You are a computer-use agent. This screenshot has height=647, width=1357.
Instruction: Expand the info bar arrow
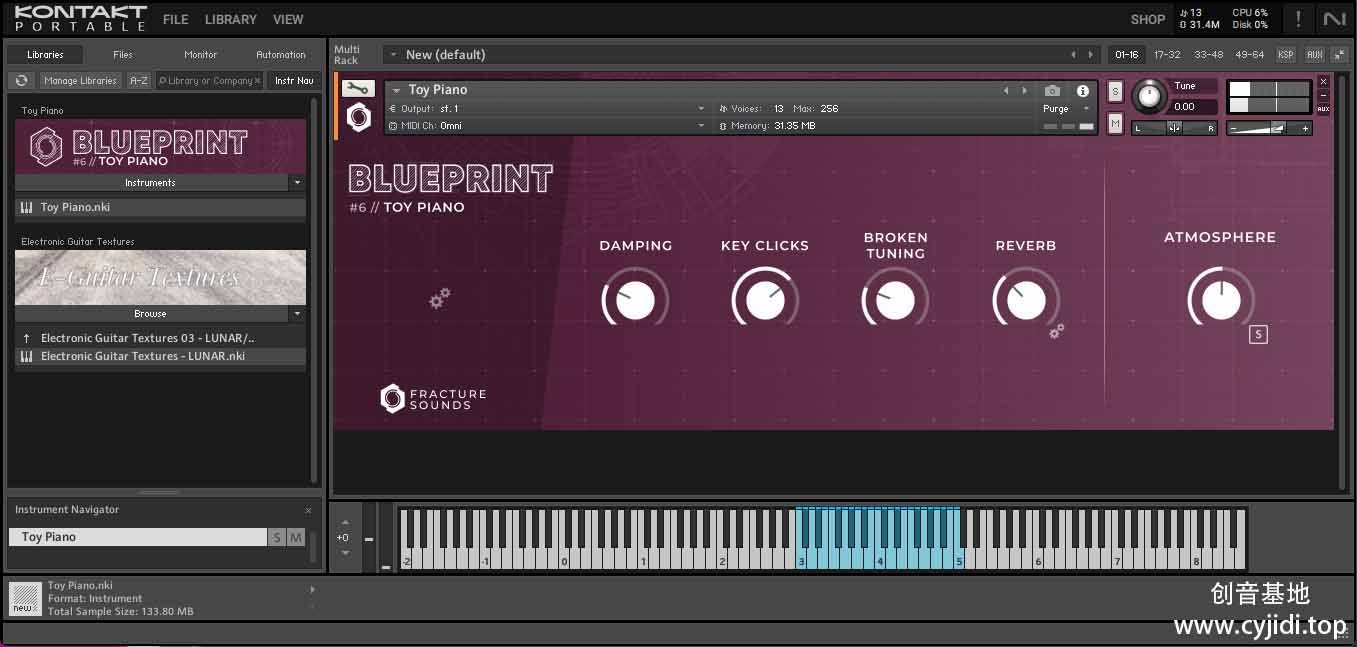[x=312, y=590]
